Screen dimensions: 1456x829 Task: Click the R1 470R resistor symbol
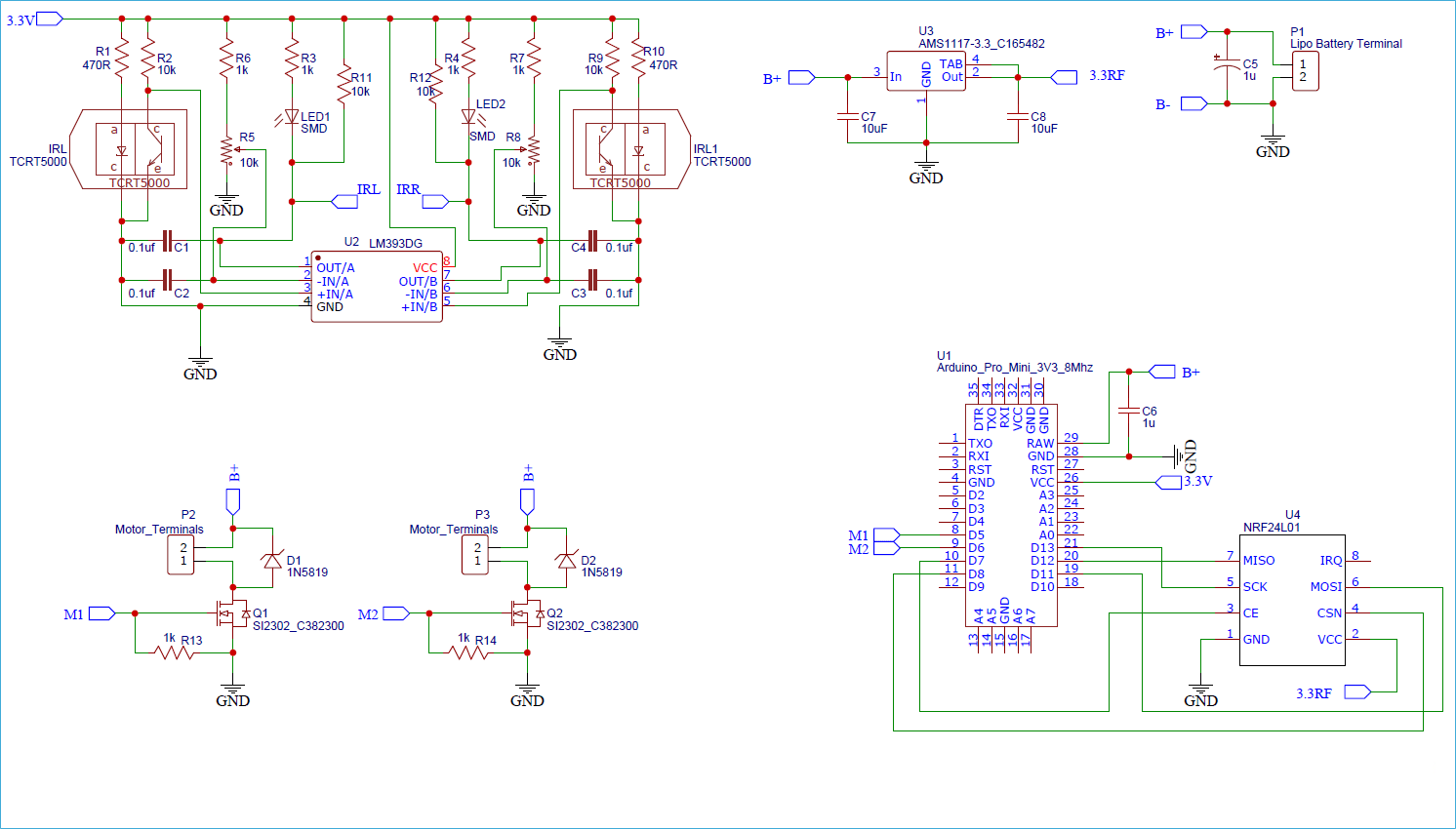coord(122,59)
